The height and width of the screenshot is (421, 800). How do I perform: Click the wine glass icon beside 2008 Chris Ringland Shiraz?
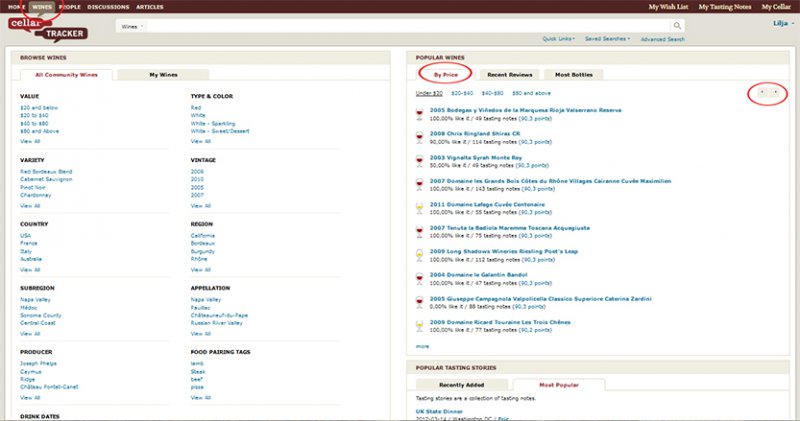(x=419, y=138)
